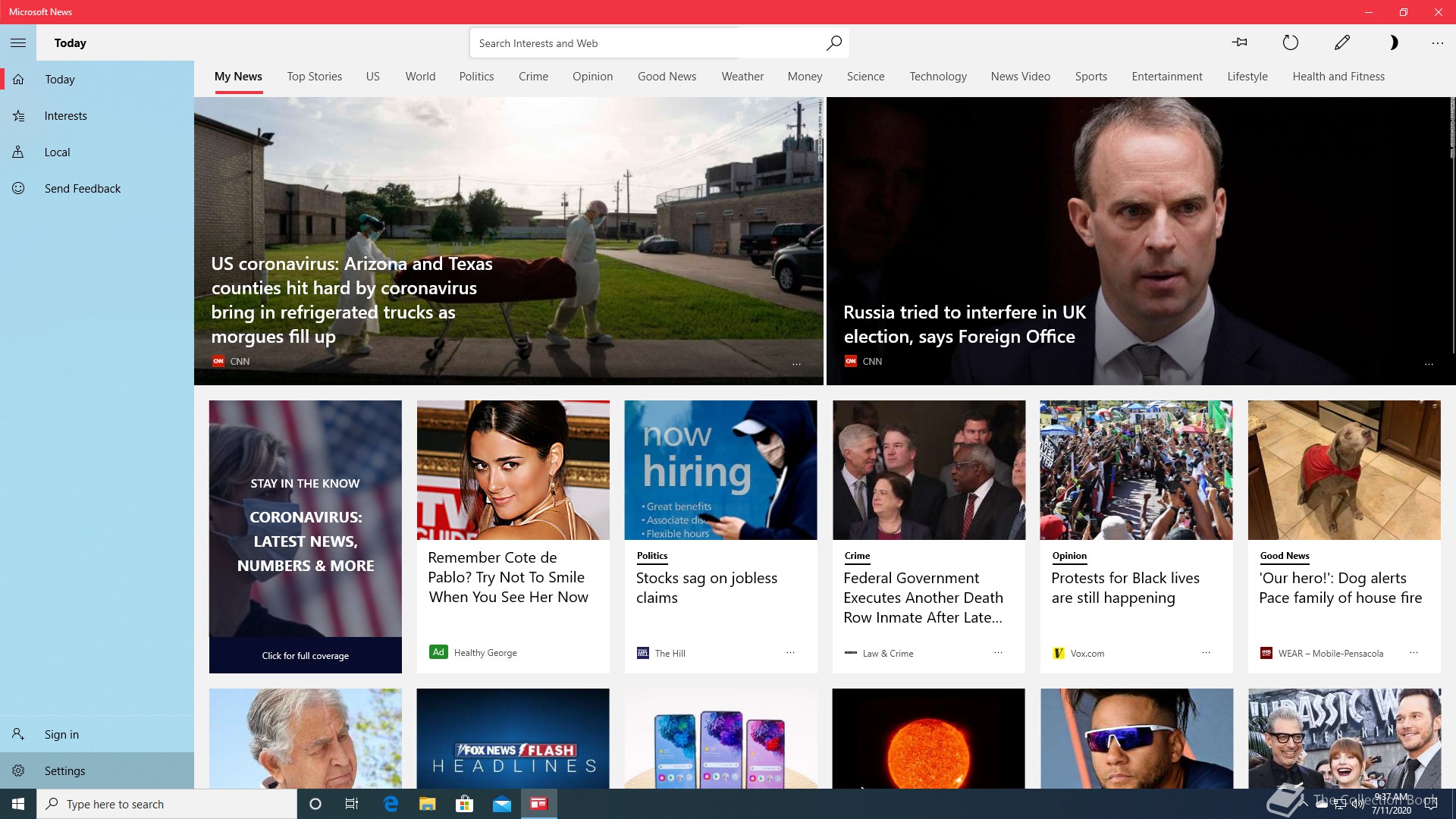Open more options on Federal Government Executes card
This screenshot has width=1456, height=819.
coord(998,652)
